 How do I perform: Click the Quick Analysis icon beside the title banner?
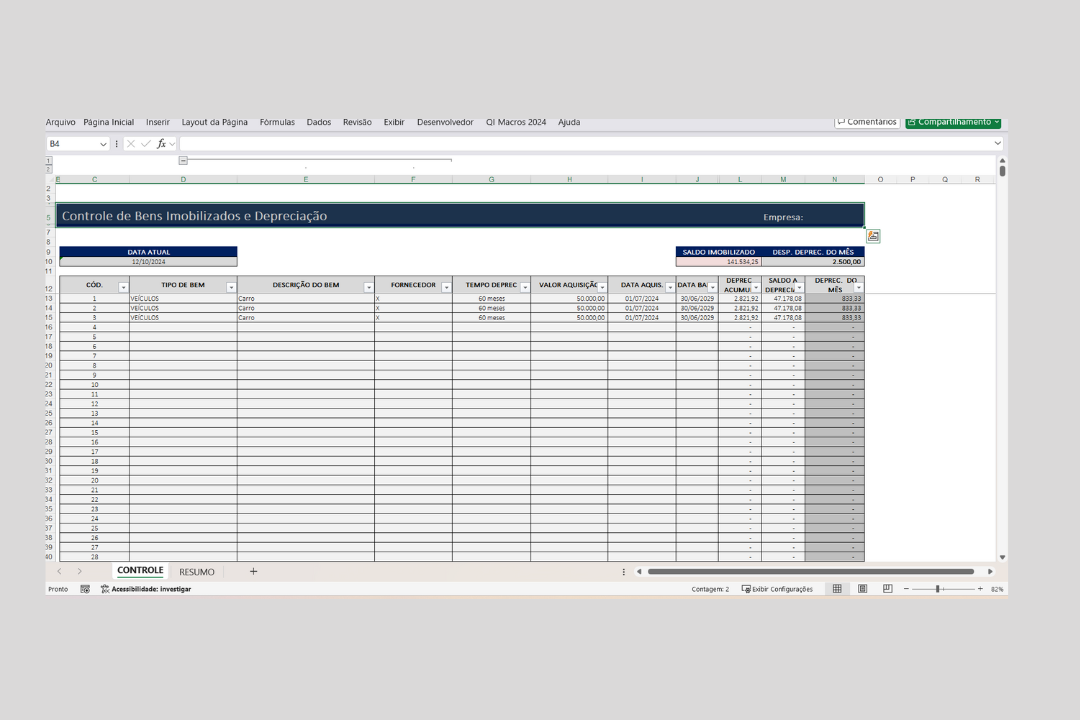pos(873,236)
